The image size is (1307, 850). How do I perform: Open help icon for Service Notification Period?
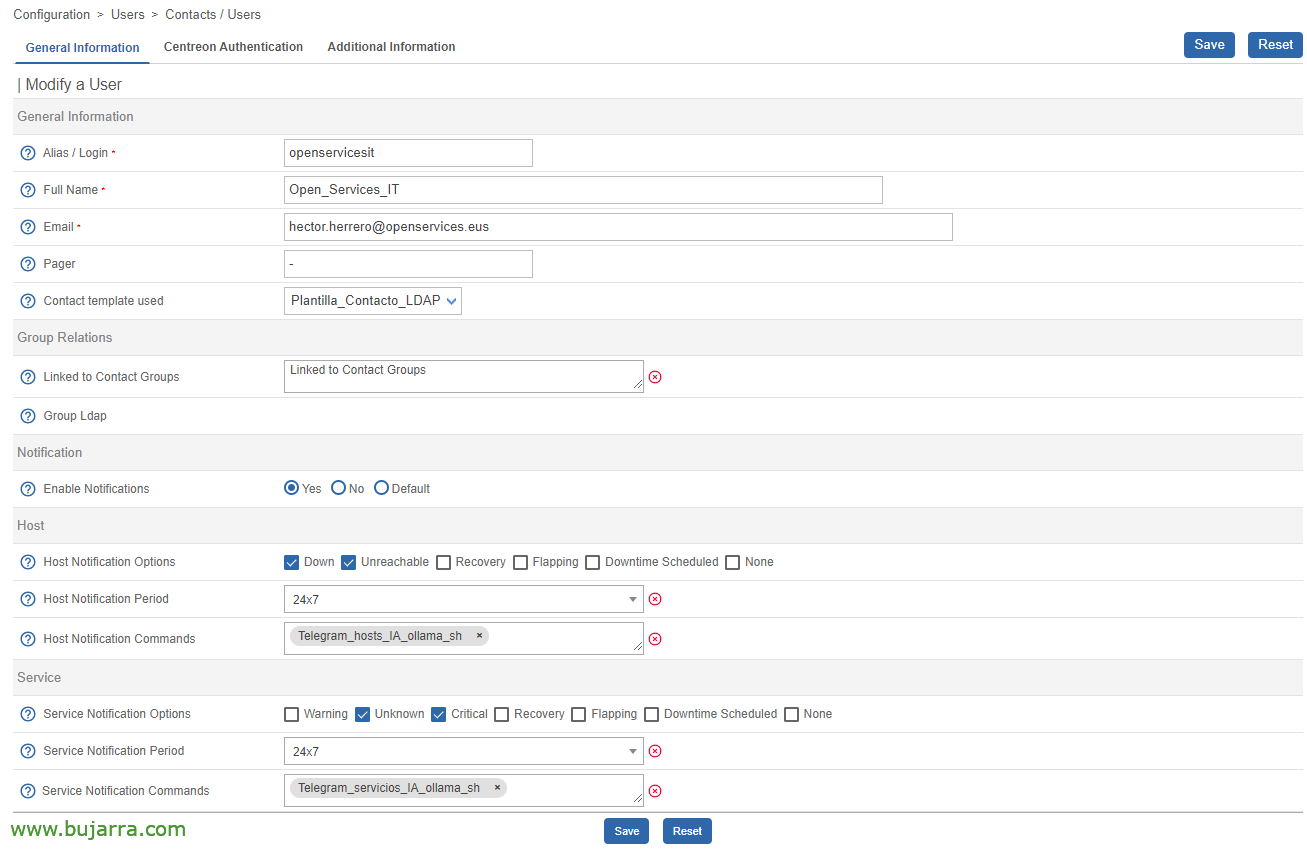28,751
